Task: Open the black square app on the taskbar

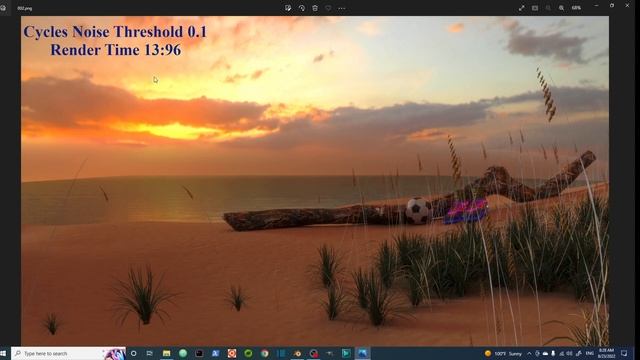Action: click(x=199, y=353)
